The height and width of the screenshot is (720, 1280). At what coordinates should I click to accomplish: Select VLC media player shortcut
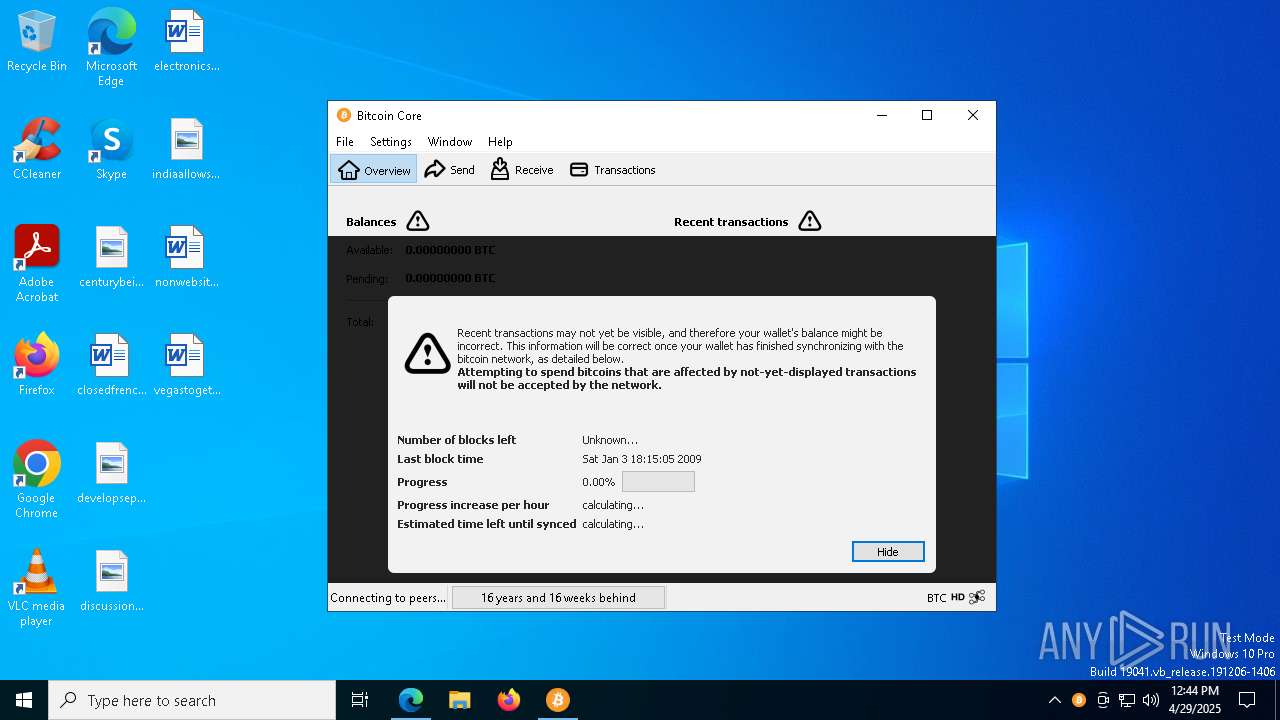click(37, 588)
